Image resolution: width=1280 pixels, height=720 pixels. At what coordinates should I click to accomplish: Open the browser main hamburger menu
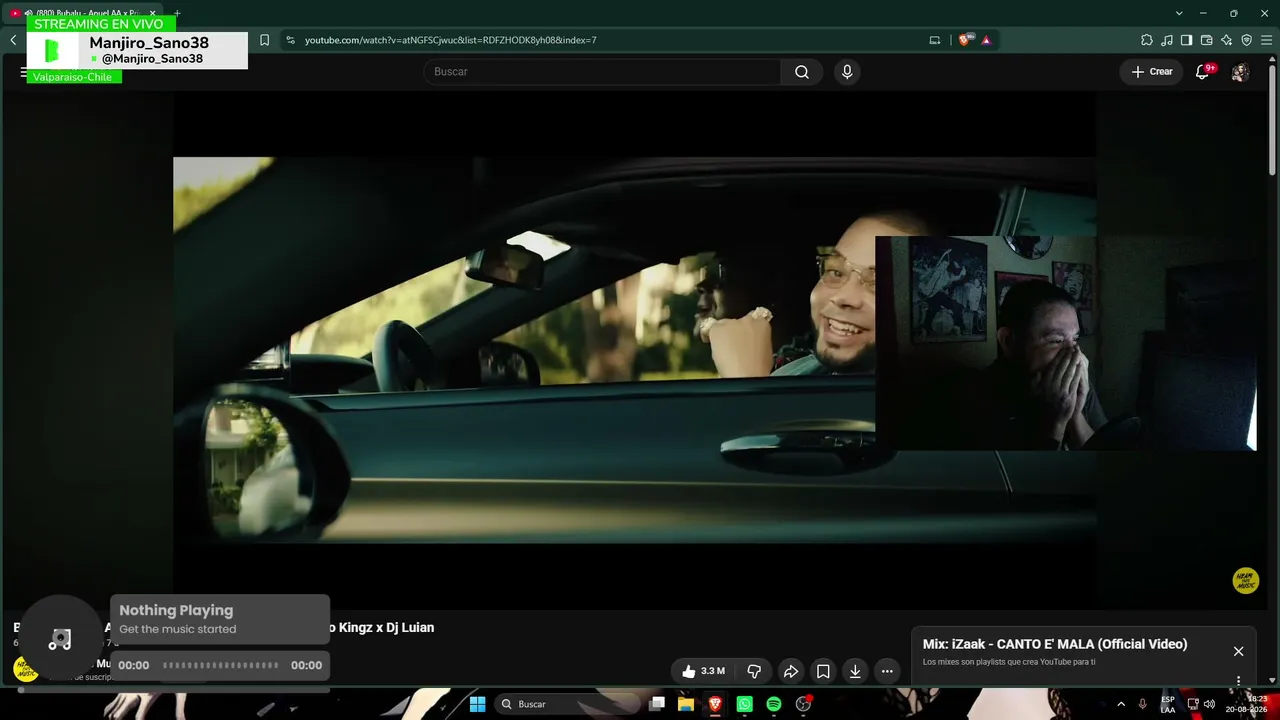[x=1266, y=40]
